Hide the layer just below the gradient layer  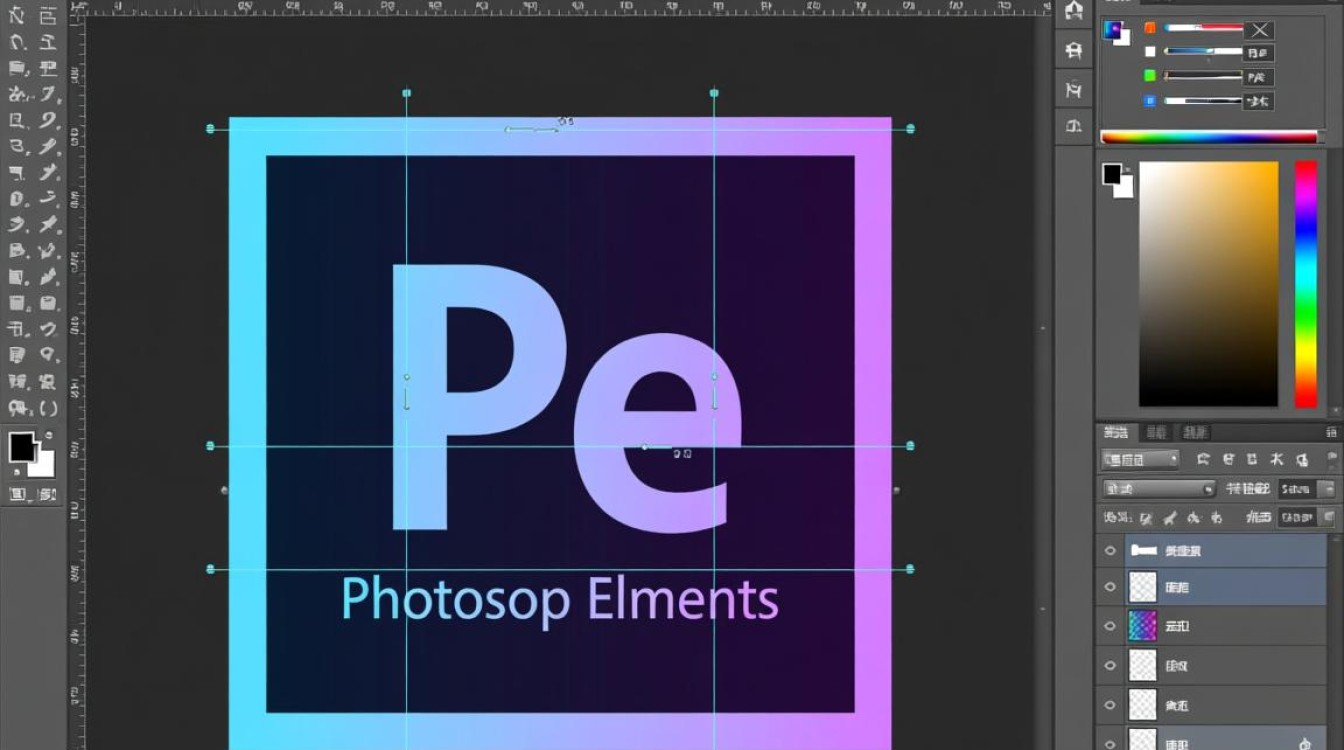point(1110,665)
